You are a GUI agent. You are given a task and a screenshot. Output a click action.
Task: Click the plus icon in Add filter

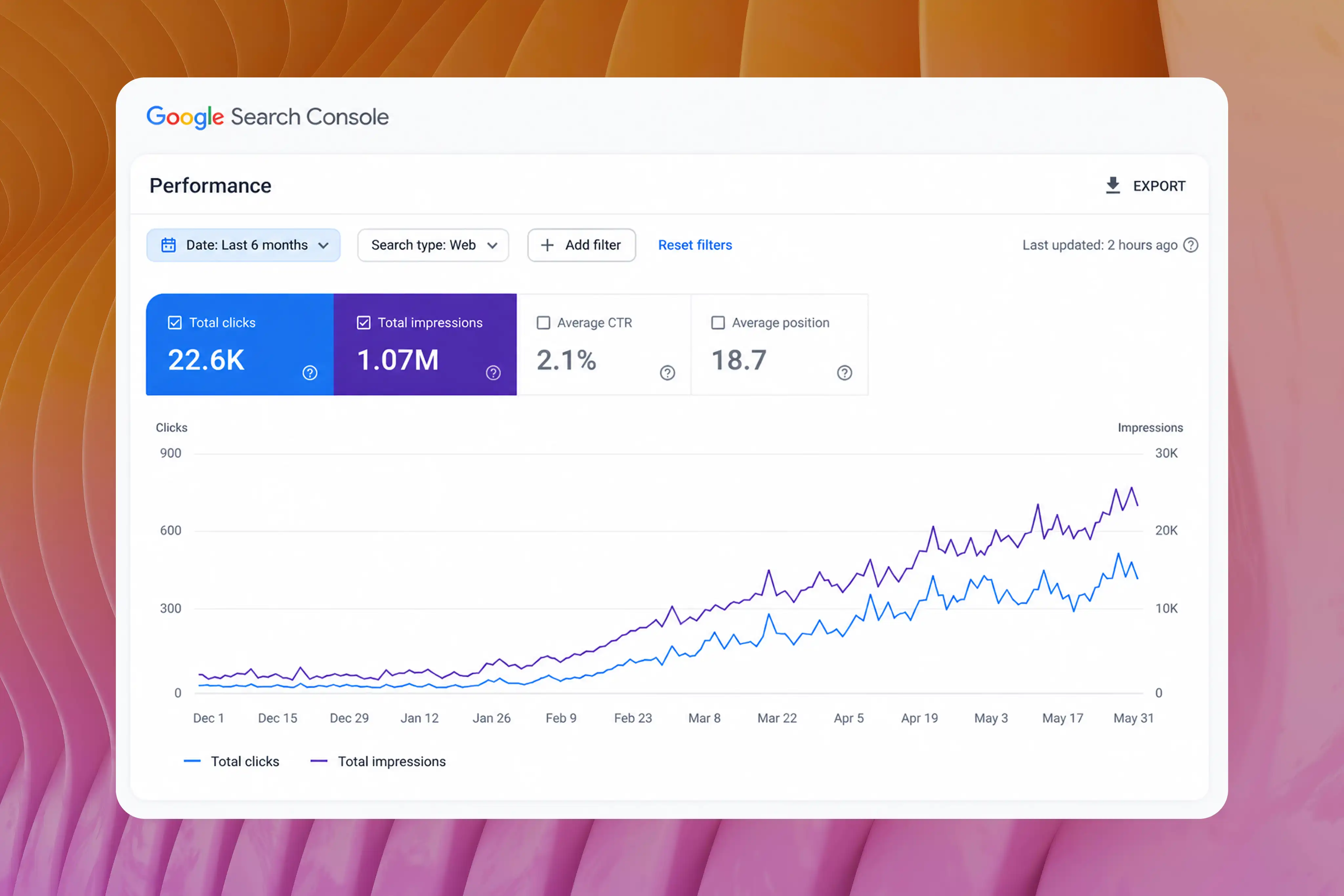(x=547, y=245)
